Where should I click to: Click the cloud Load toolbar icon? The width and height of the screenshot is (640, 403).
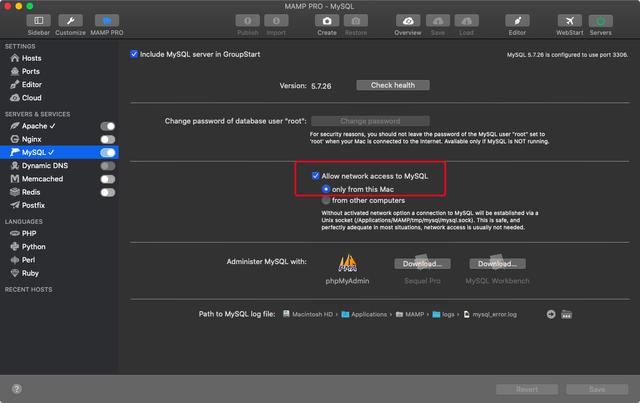[x=467, y=20]
